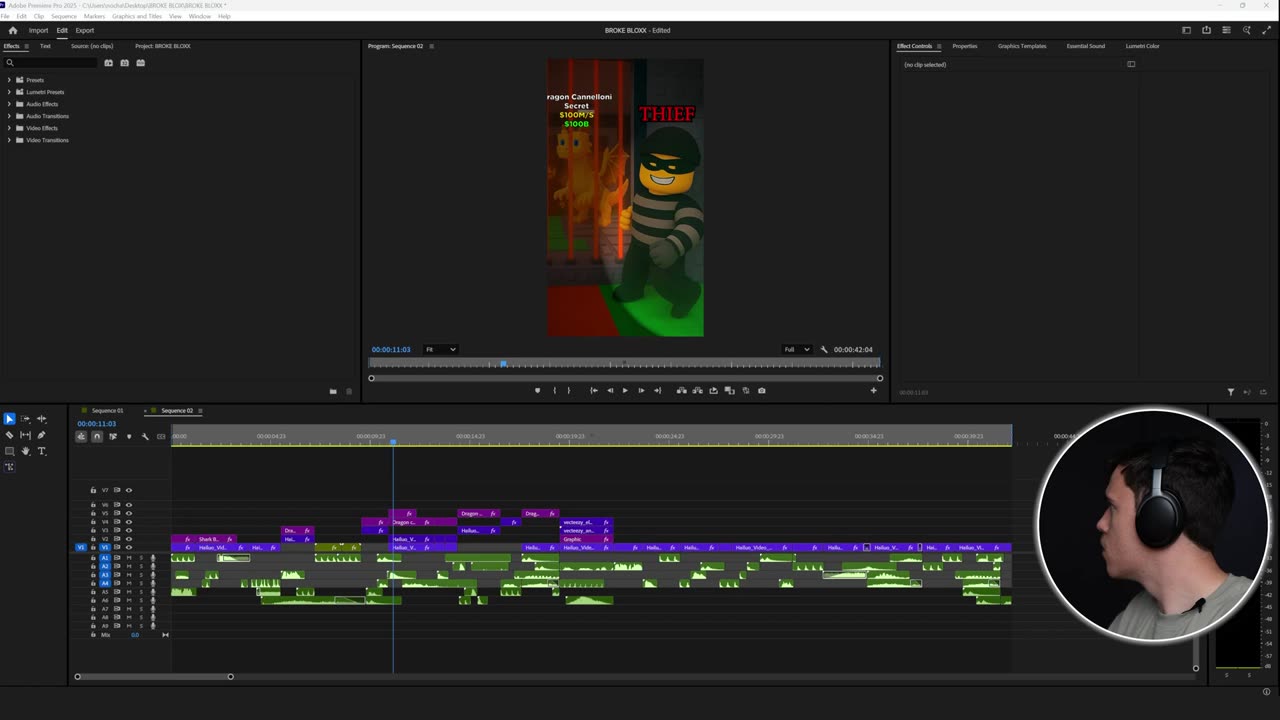1280x720 pixels.
Task: Click filter icon in Effect Controls footer
Action: tap(1231, 392)
